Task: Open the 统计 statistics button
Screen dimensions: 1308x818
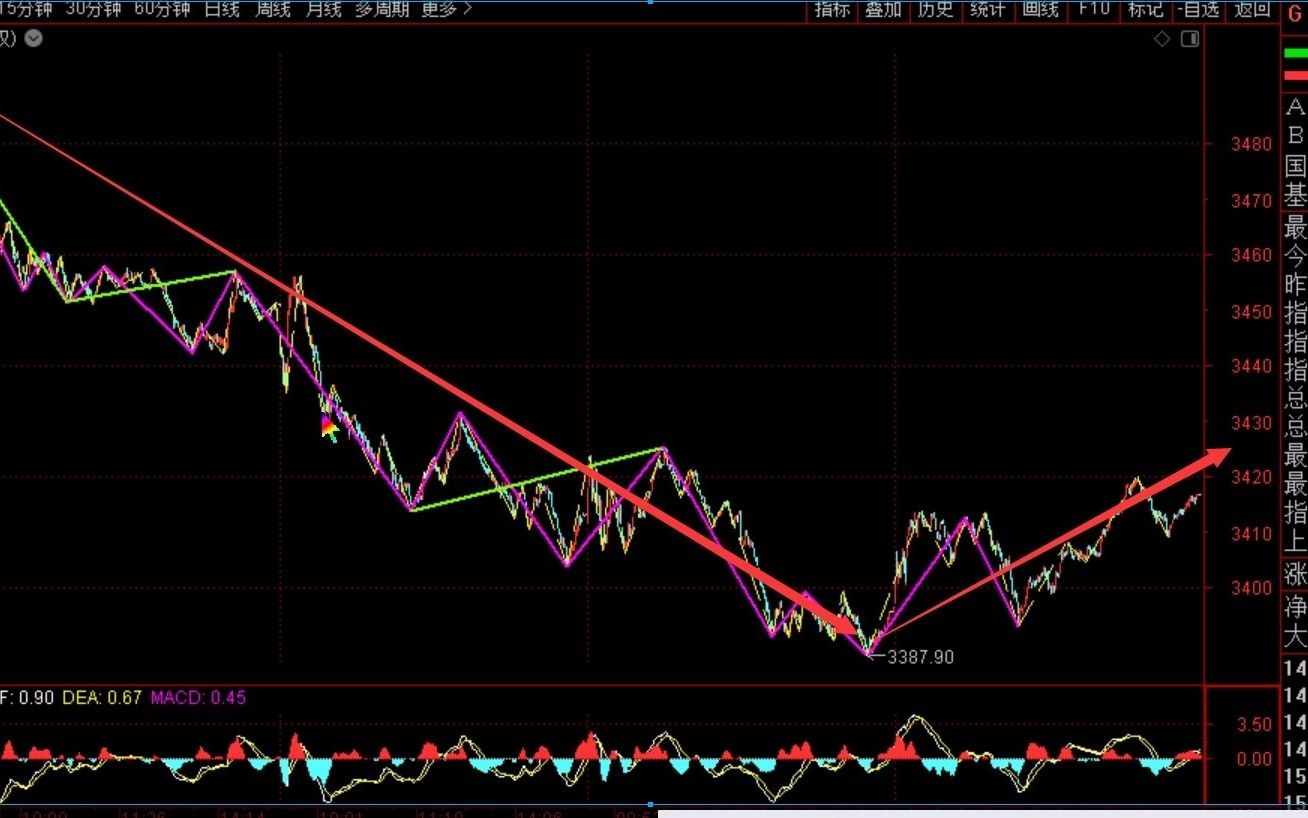Action: pyautogui.click(x=987, y=9)
